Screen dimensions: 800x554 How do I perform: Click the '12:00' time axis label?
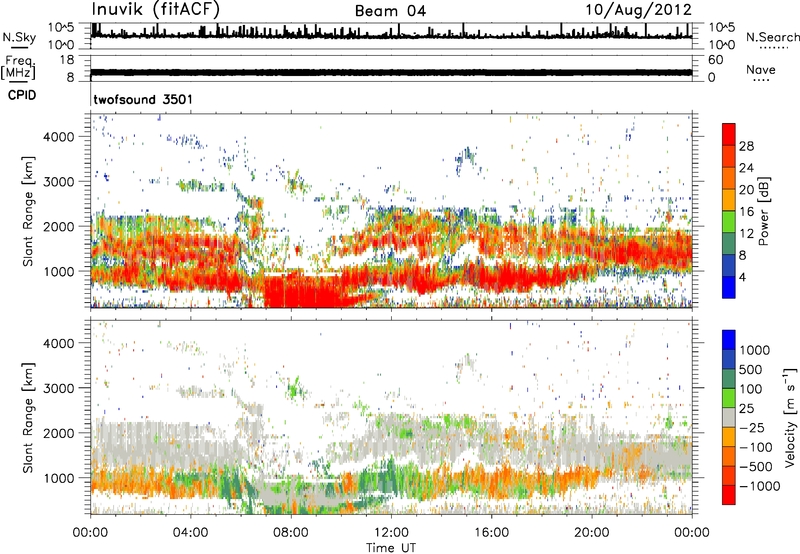click(391, 533)
